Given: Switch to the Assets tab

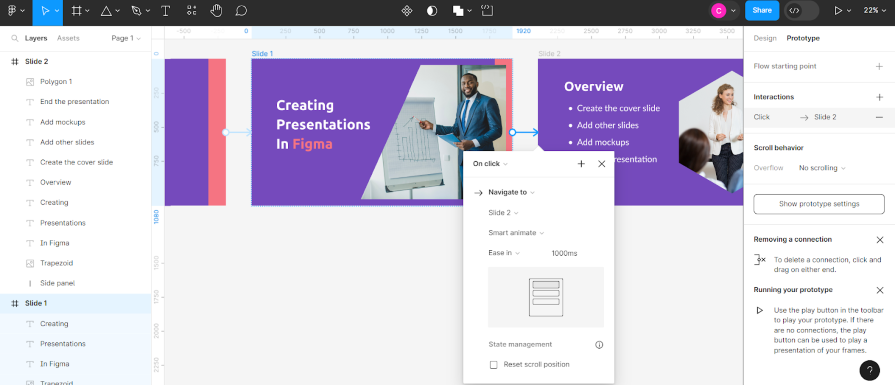Looking at the screenshot, I should pyautogui.click(x=68, y=38).
